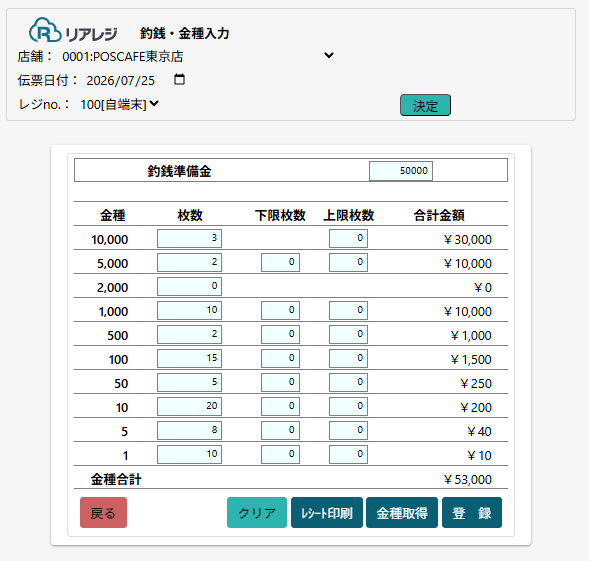This screenshot has height=561, width=589.
Task: Click the レシート印刷 print button
Action: pyautogui.click(x=327, y=513)
